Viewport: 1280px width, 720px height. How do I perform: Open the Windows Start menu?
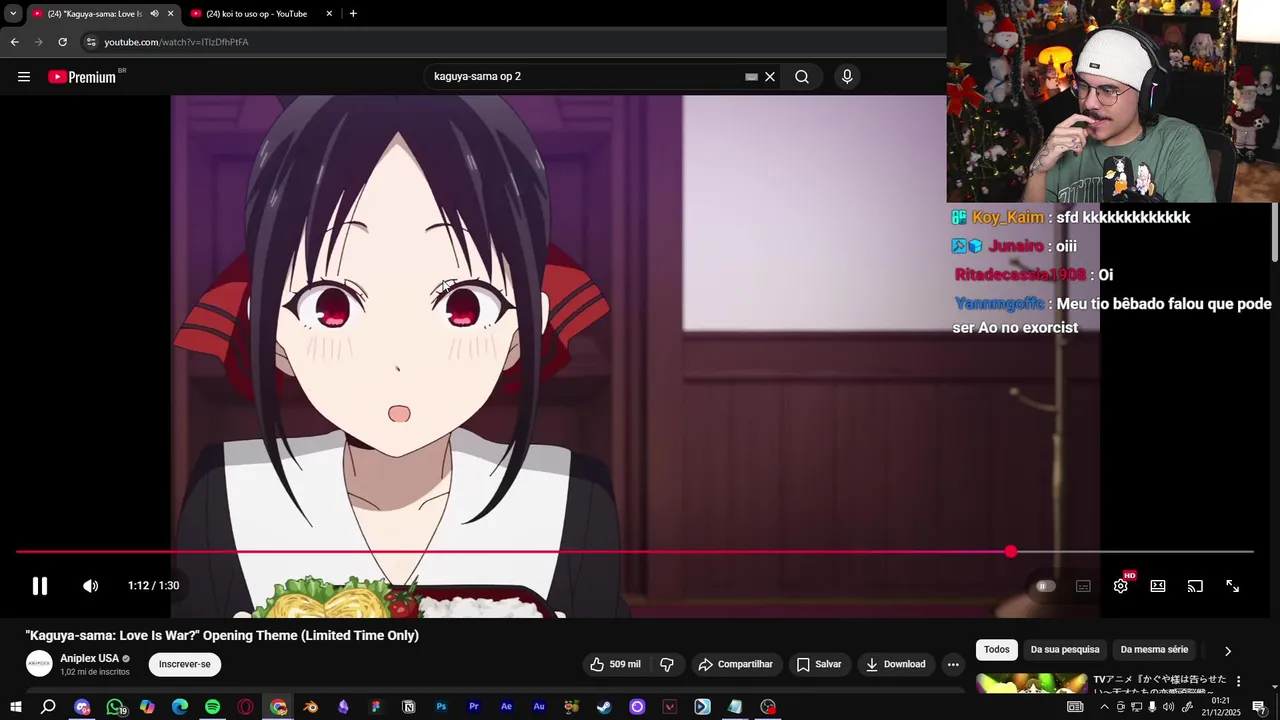(x=15, y=707)
